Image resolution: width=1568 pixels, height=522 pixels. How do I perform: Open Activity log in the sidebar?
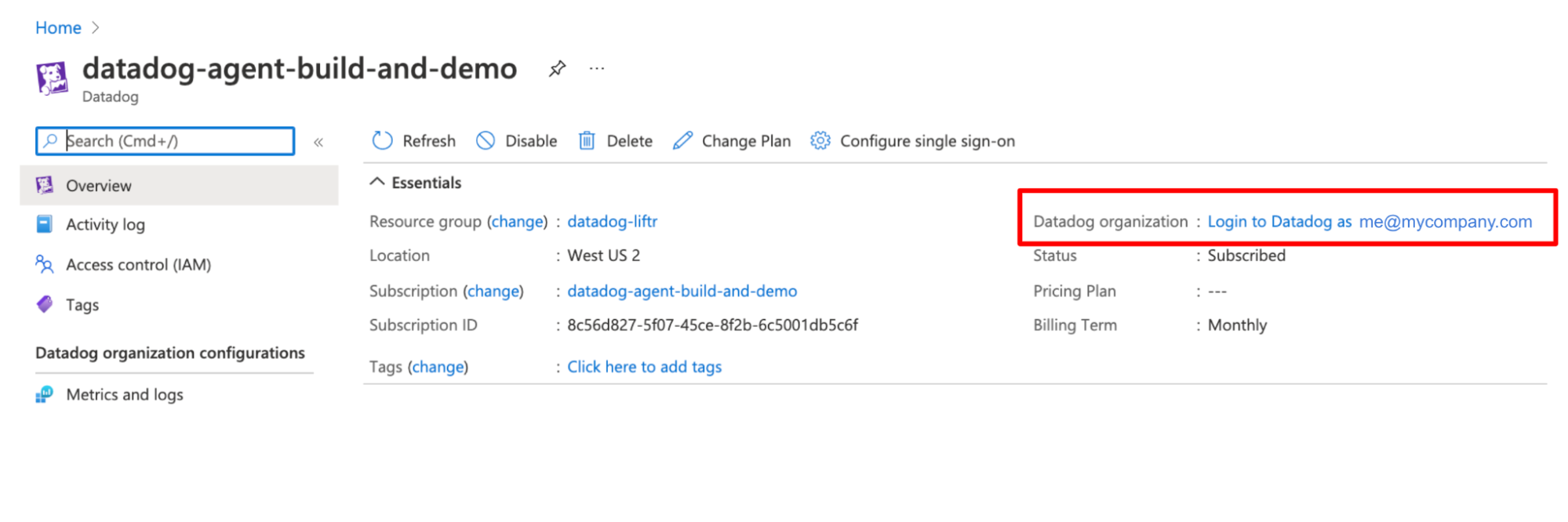point(105,225)
